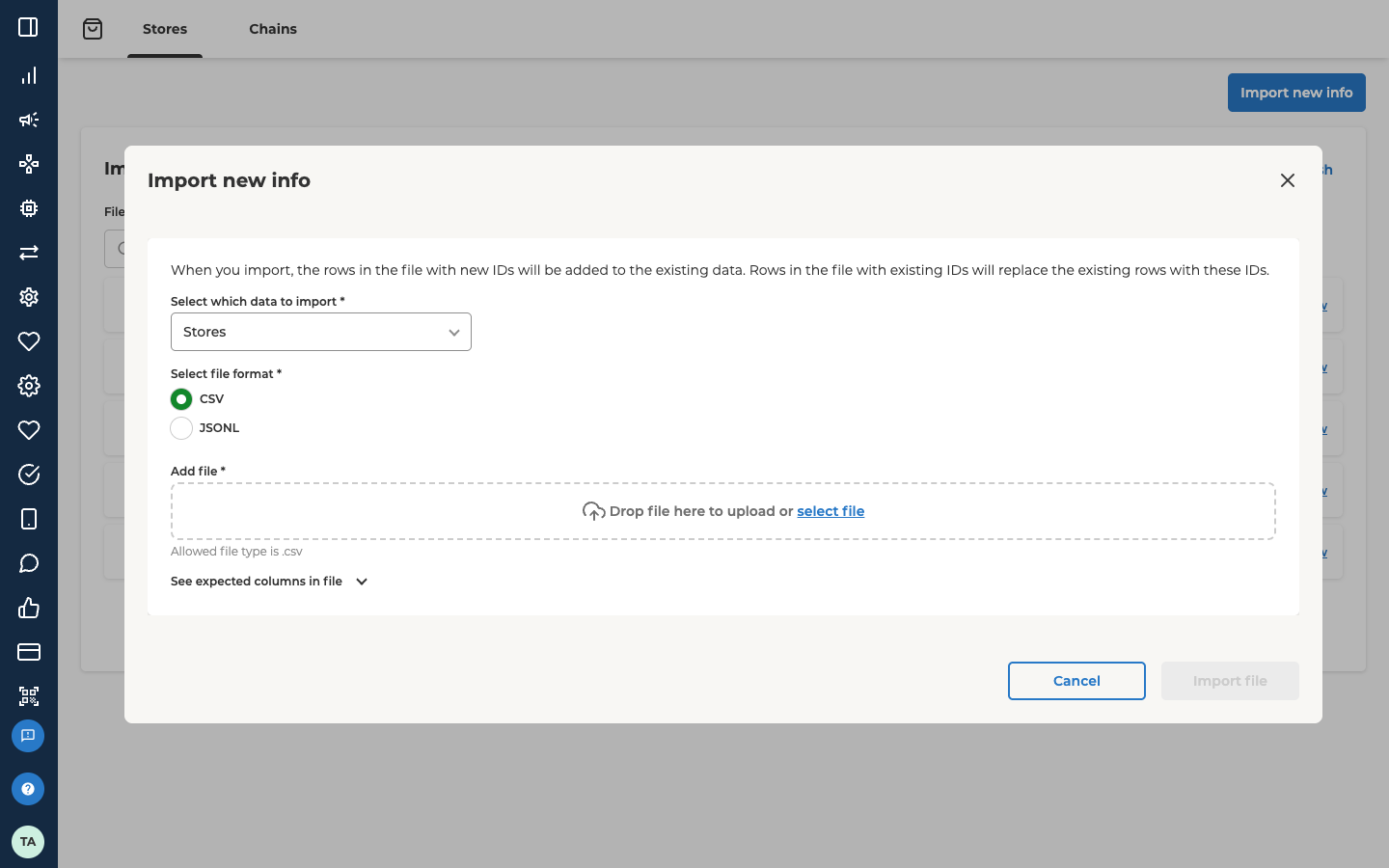The image size is (1389, 868).
Task: Click the cloud upload icon in drop zone
Action: pos(593,511)
